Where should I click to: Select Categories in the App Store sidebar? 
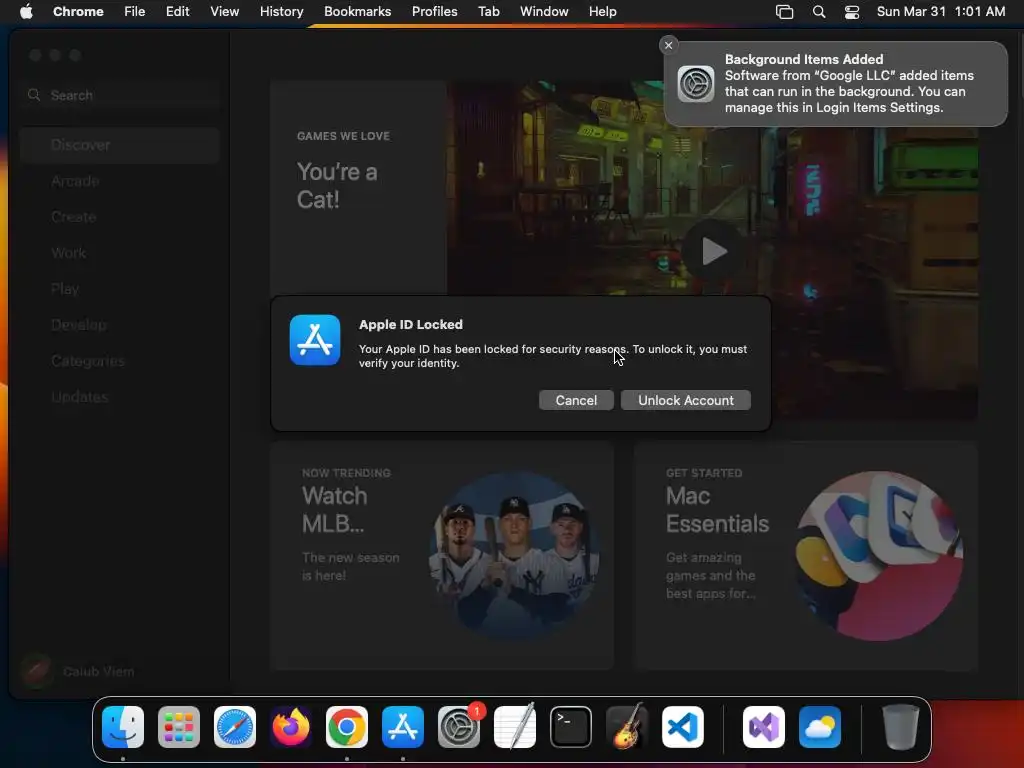[x=120, y=360]
